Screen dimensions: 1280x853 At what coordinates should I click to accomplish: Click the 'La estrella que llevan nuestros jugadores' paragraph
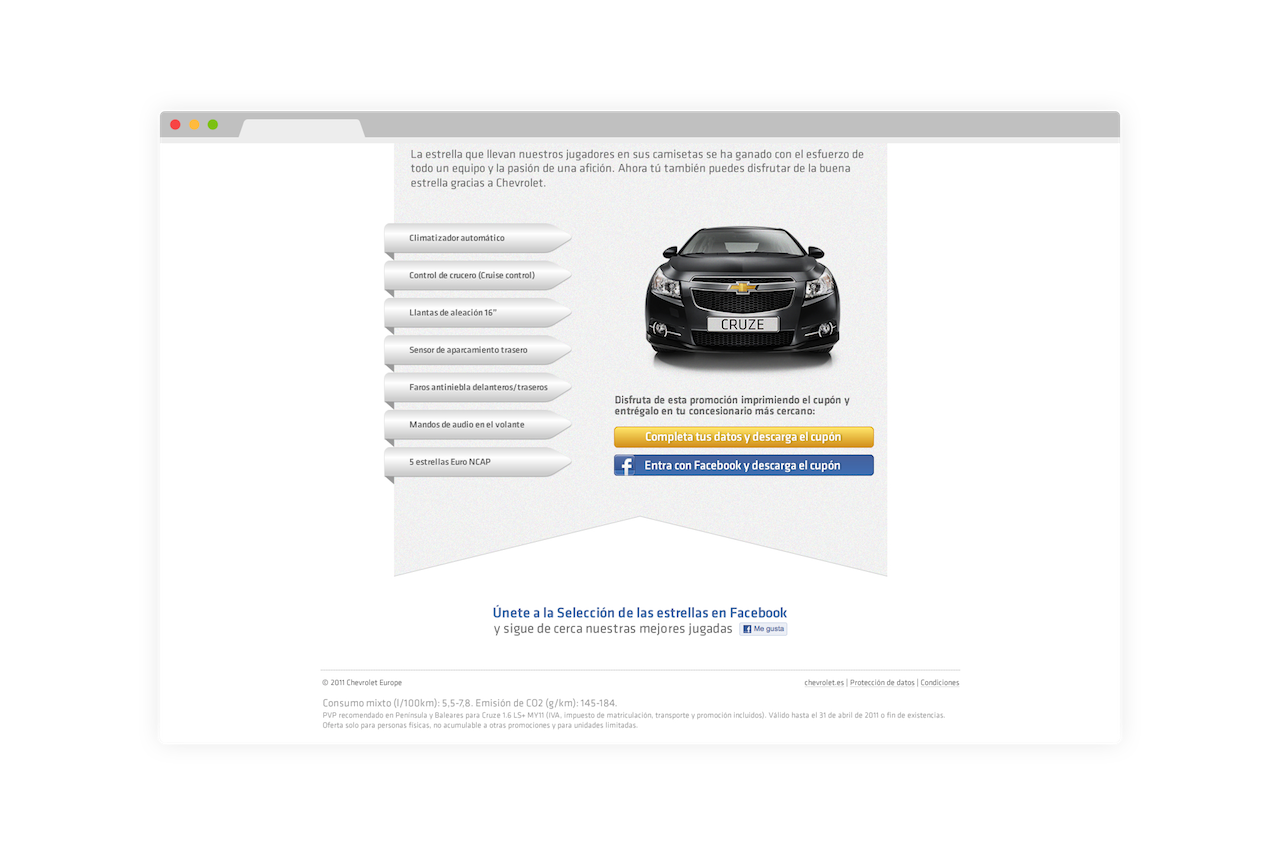637,168
